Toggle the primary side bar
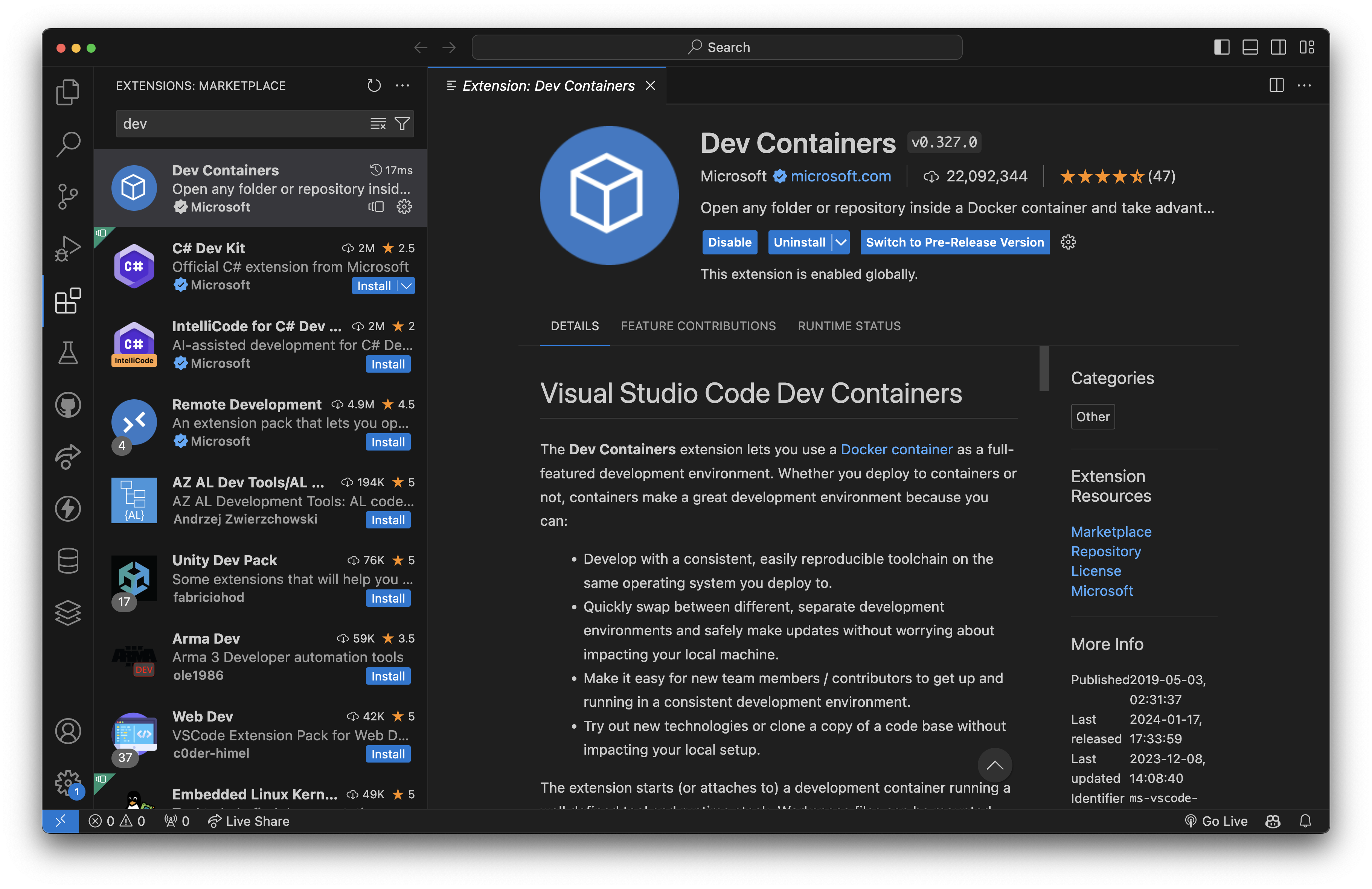 1221,47
